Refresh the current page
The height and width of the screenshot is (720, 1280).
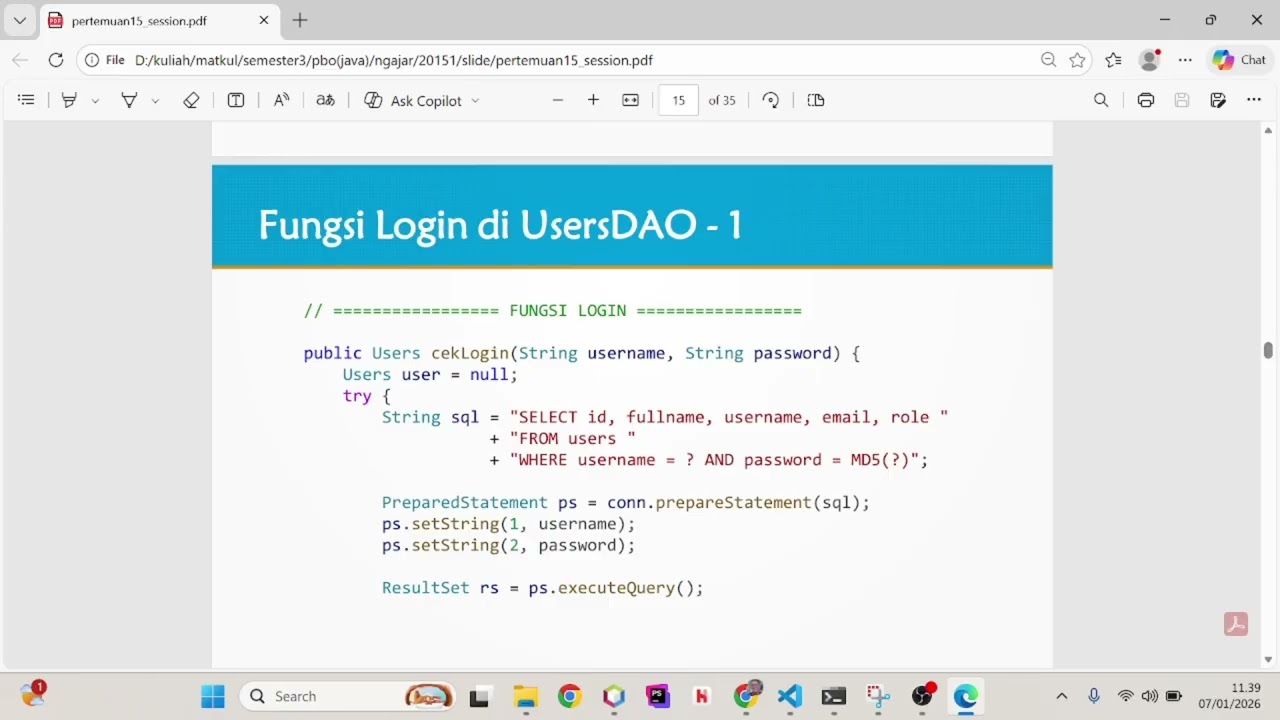[56, 60]
